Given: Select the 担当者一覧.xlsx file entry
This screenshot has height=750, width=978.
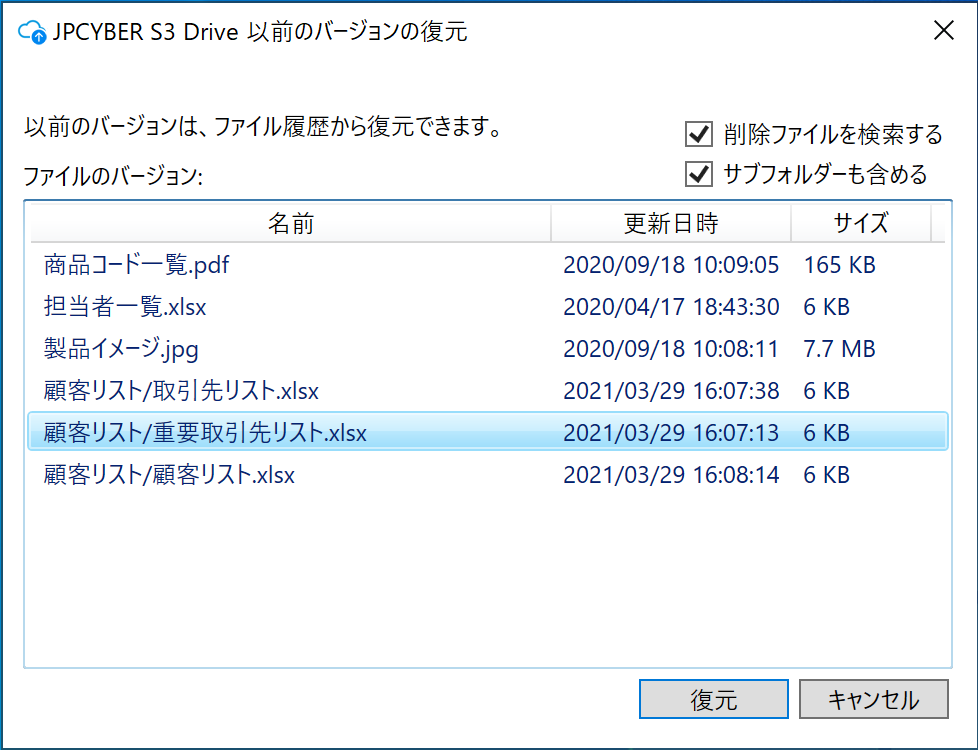Looking at the screenshot, I should click(x=125, y=307).
